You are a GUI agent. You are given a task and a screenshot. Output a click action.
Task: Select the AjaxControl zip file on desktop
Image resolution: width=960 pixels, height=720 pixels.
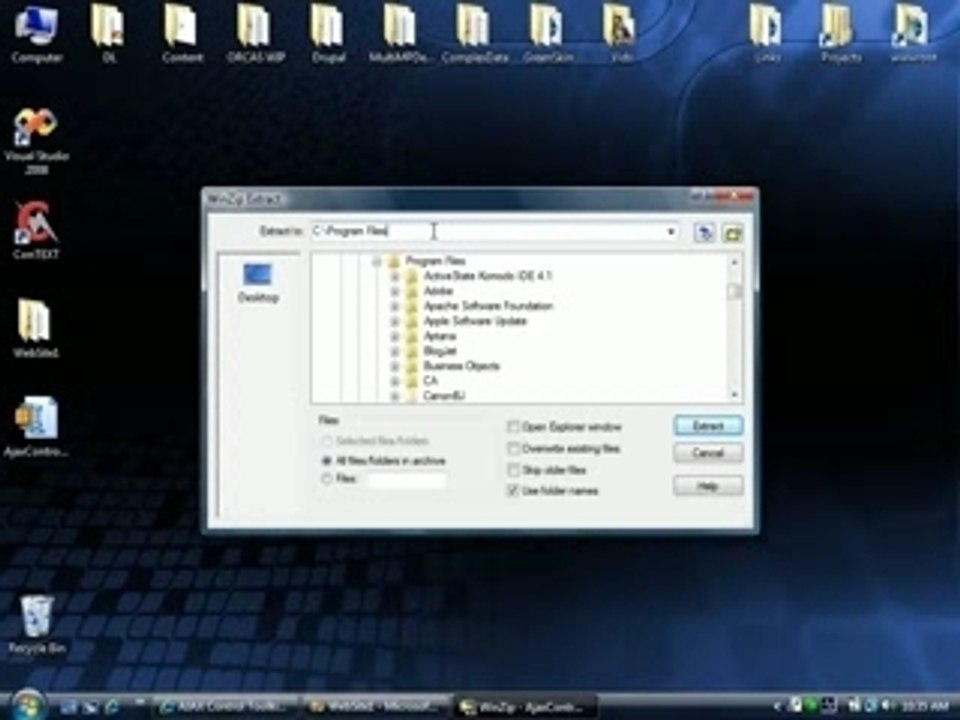36,426
